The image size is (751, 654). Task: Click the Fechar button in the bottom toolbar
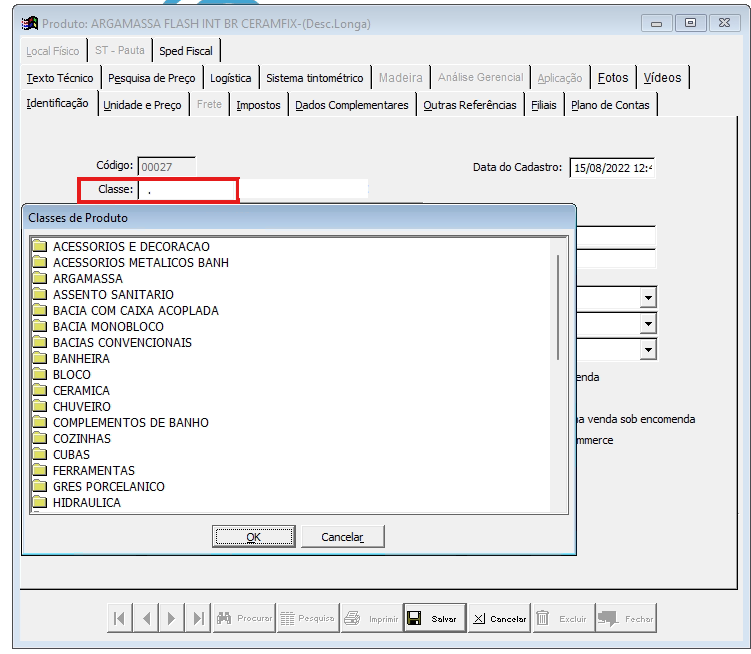(626, 619)
